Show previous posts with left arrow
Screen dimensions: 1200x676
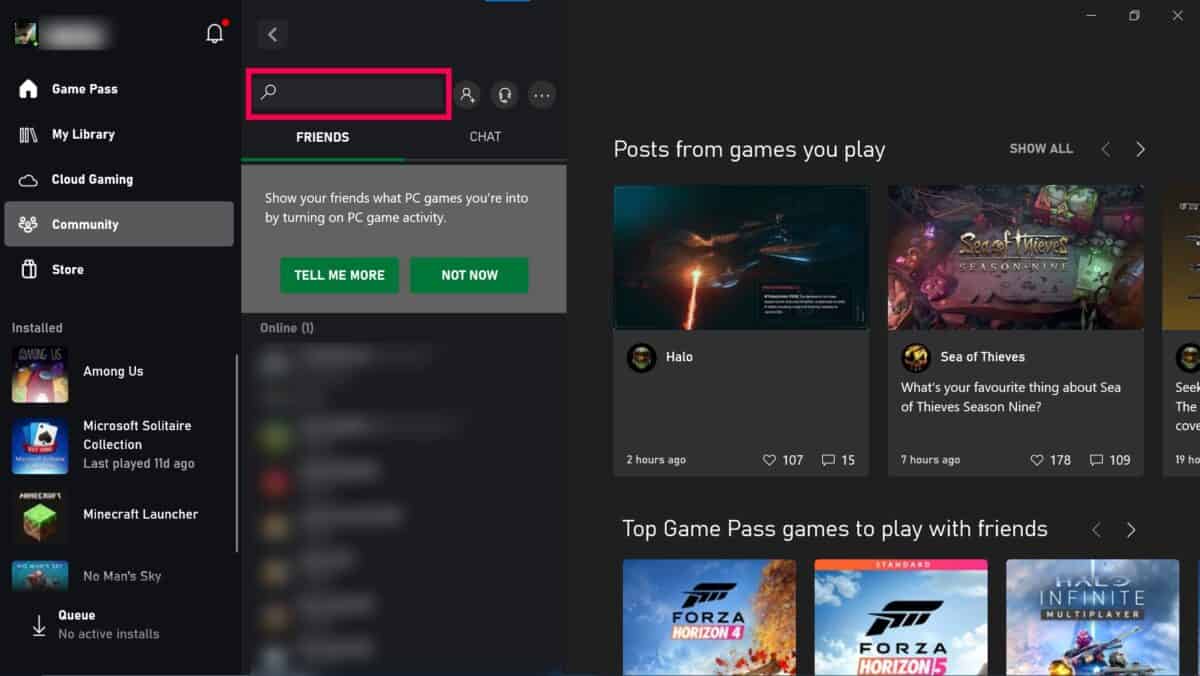point(1105,149)
